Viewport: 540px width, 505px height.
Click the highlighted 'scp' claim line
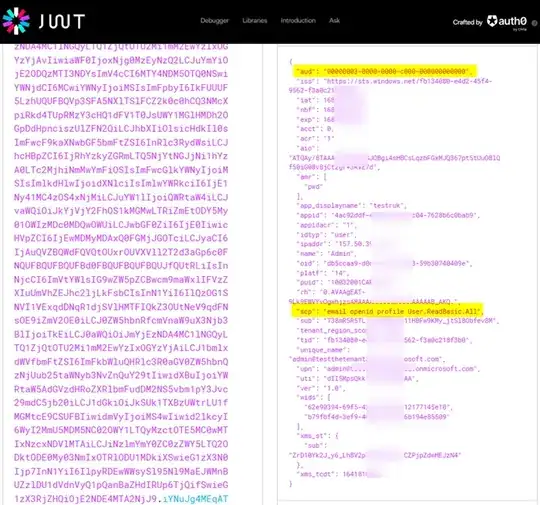(x=387, y=311)
